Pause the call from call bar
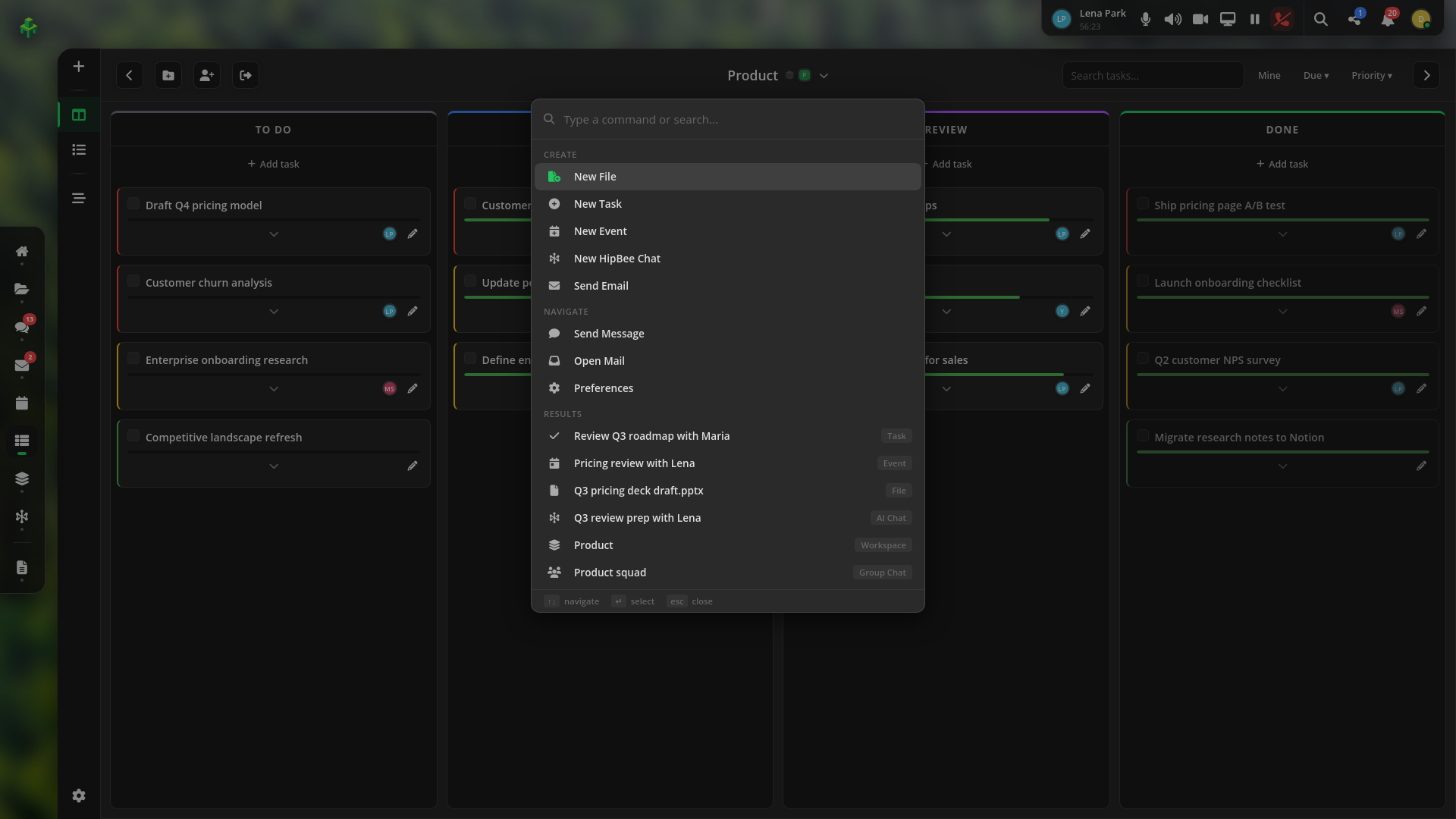1456x819 pixels. [x=1255, y=19]
